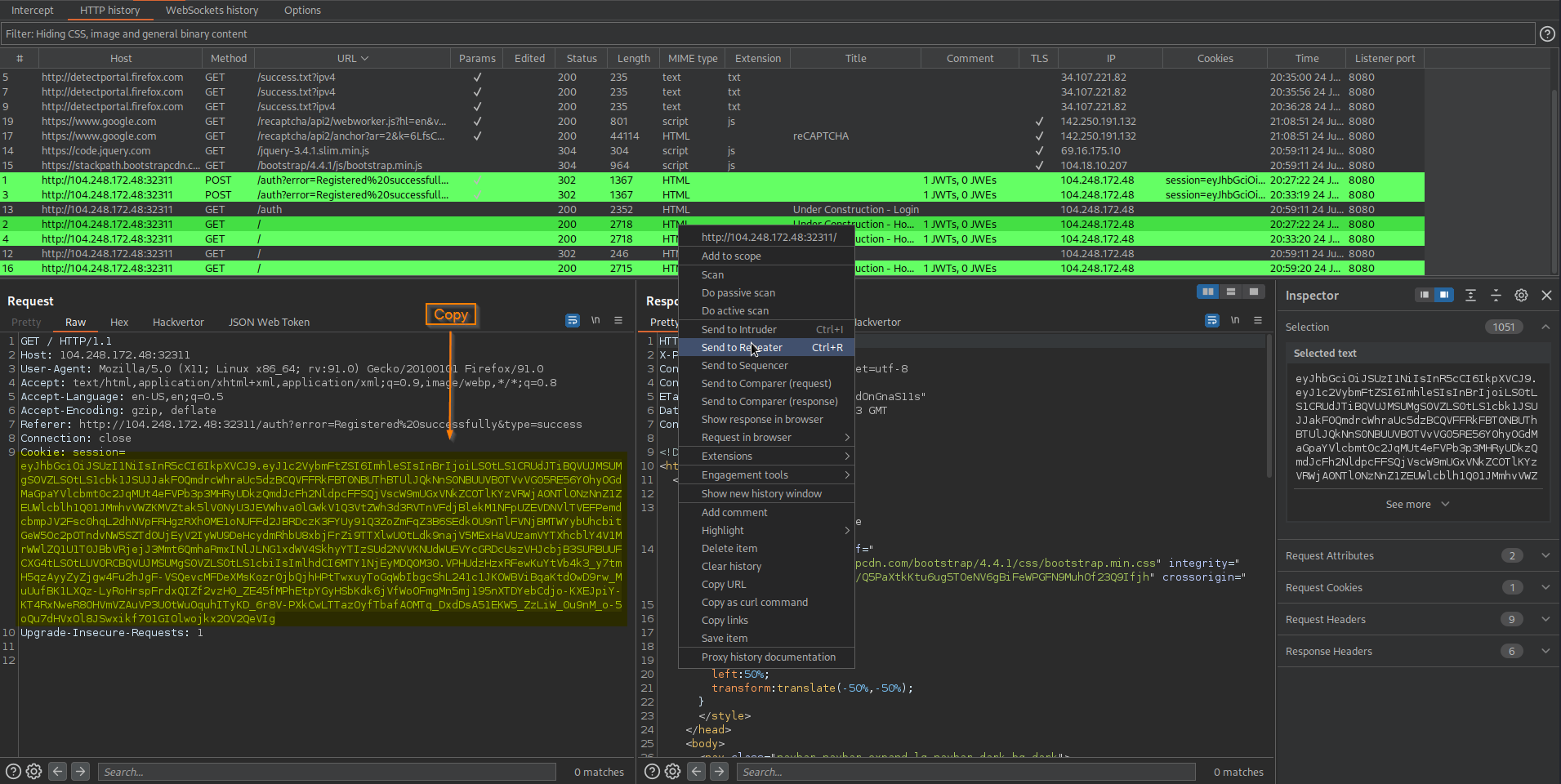Choose Copy as curl command
The width and height of the screenshot is (1561, 784).
(x=766, y=602)
